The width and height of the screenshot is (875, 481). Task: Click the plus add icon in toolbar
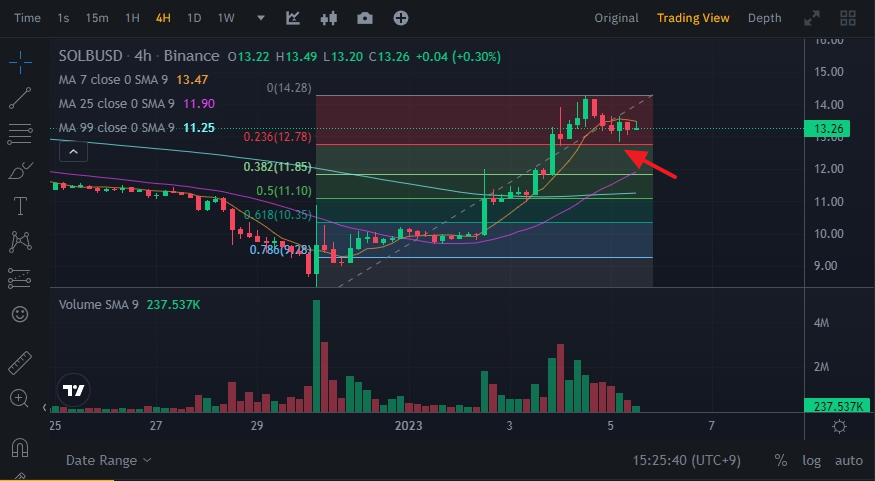click(401, 18)
